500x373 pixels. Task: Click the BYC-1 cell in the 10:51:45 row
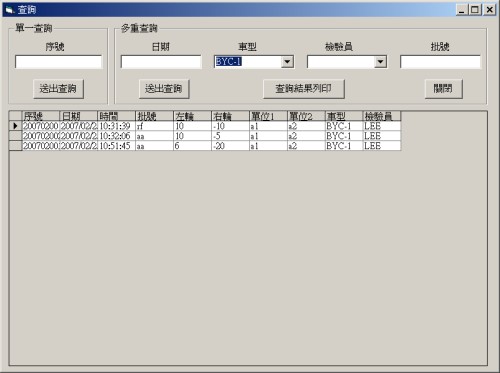[x=344, y=146]
